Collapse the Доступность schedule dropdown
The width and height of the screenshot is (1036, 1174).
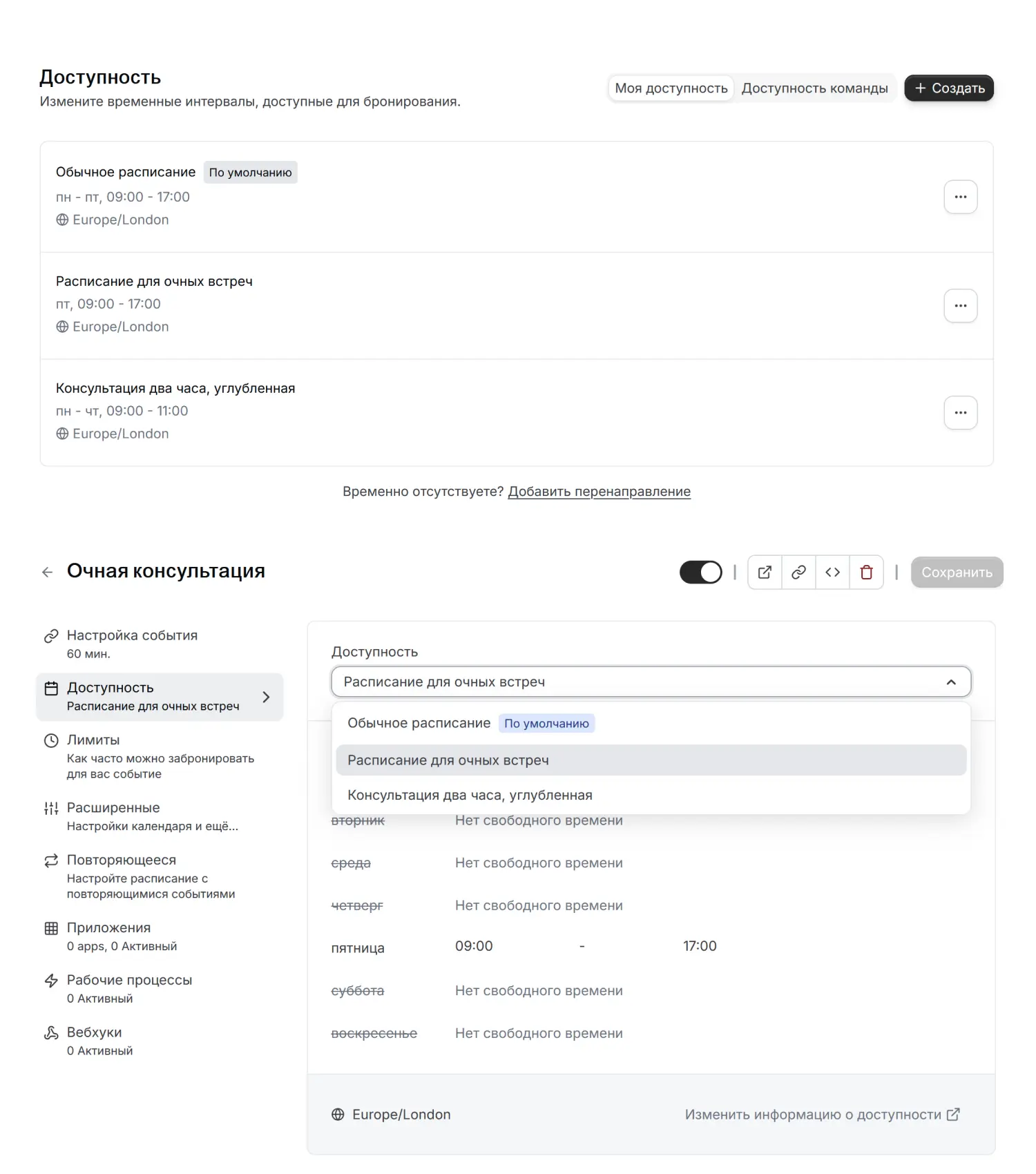pos(951,682)
